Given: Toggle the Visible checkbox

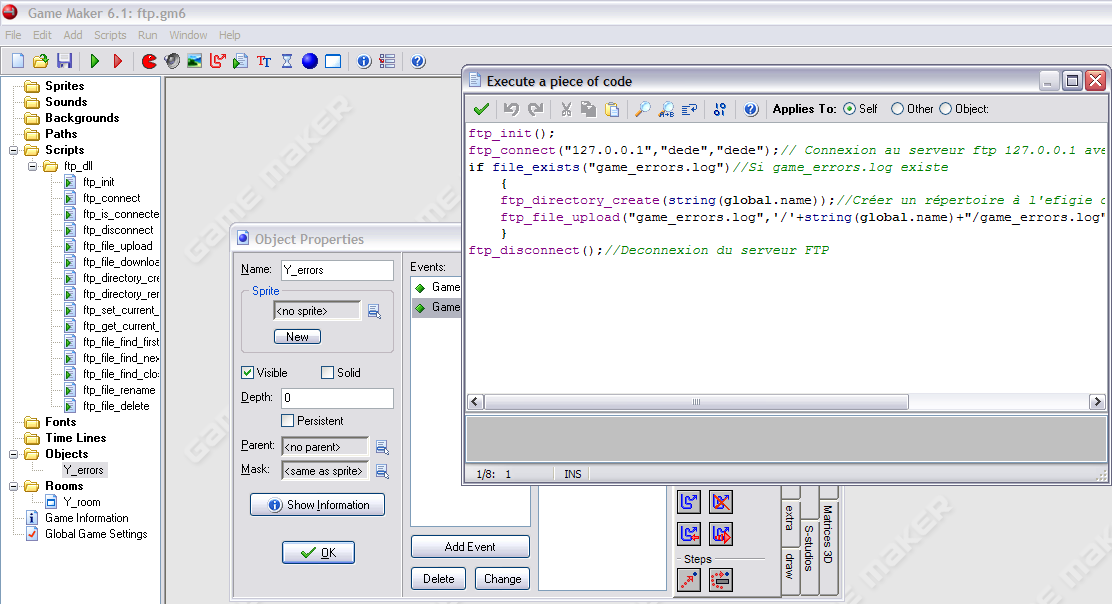Looking at the screenshot, I should (x=248, y=373).
